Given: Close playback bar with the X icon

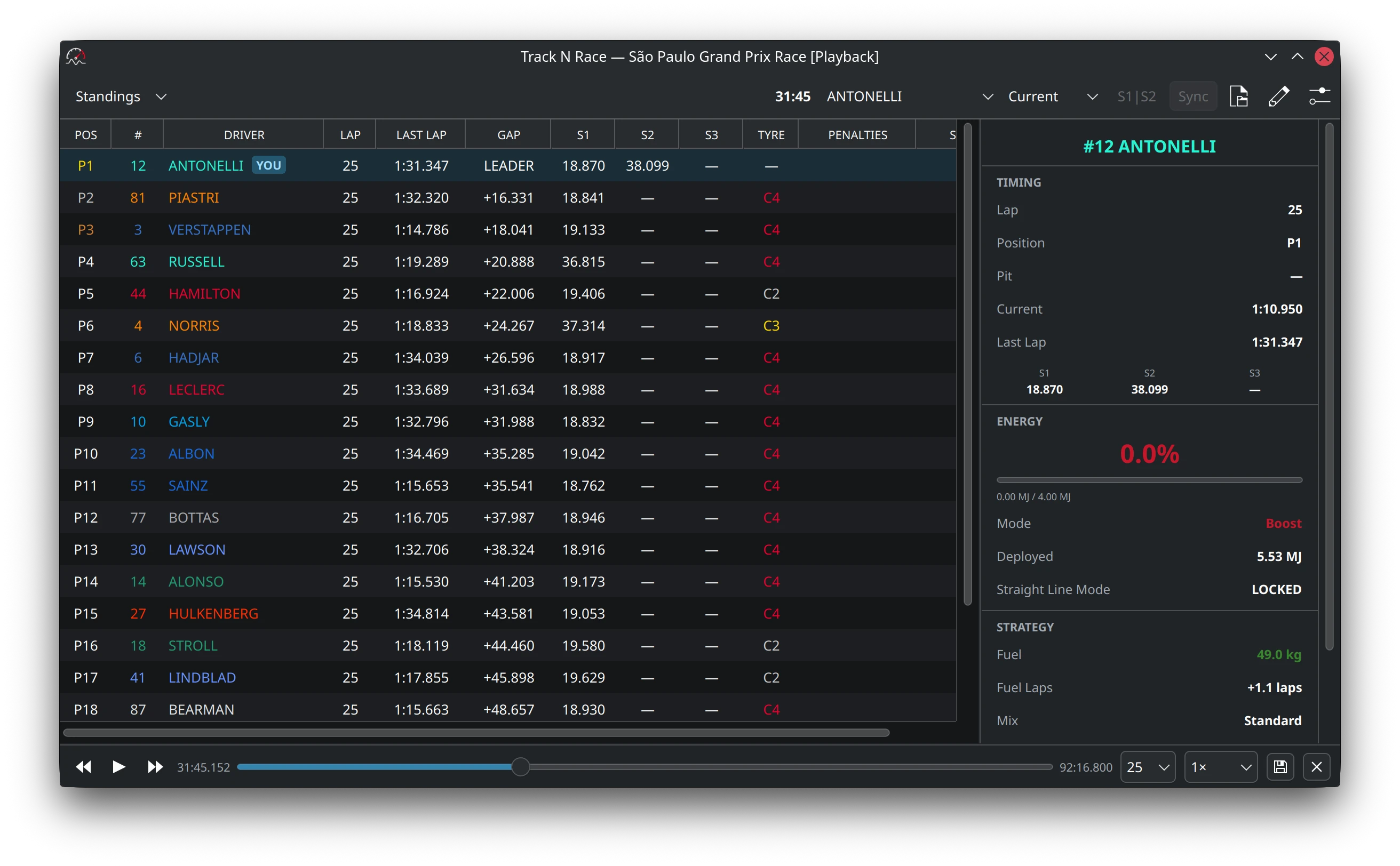Looking at the screenshot, I should [1316, 766].
